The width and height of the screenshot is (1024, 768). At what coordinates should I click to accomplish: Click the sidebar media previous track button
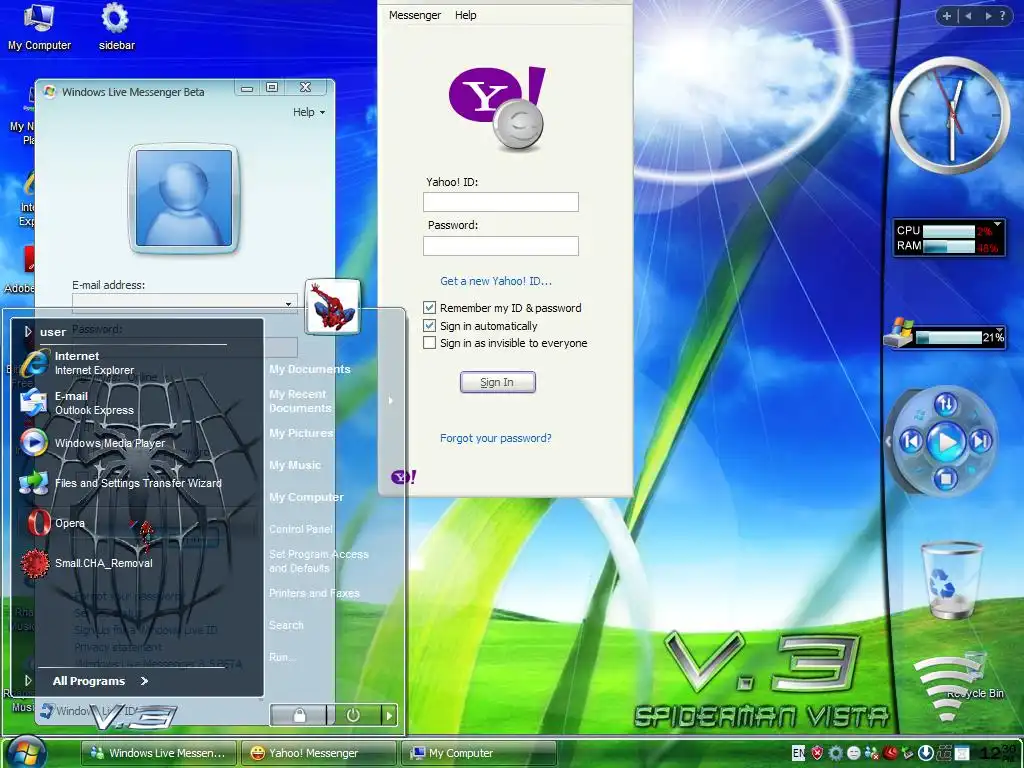click(x=912, y=442)
